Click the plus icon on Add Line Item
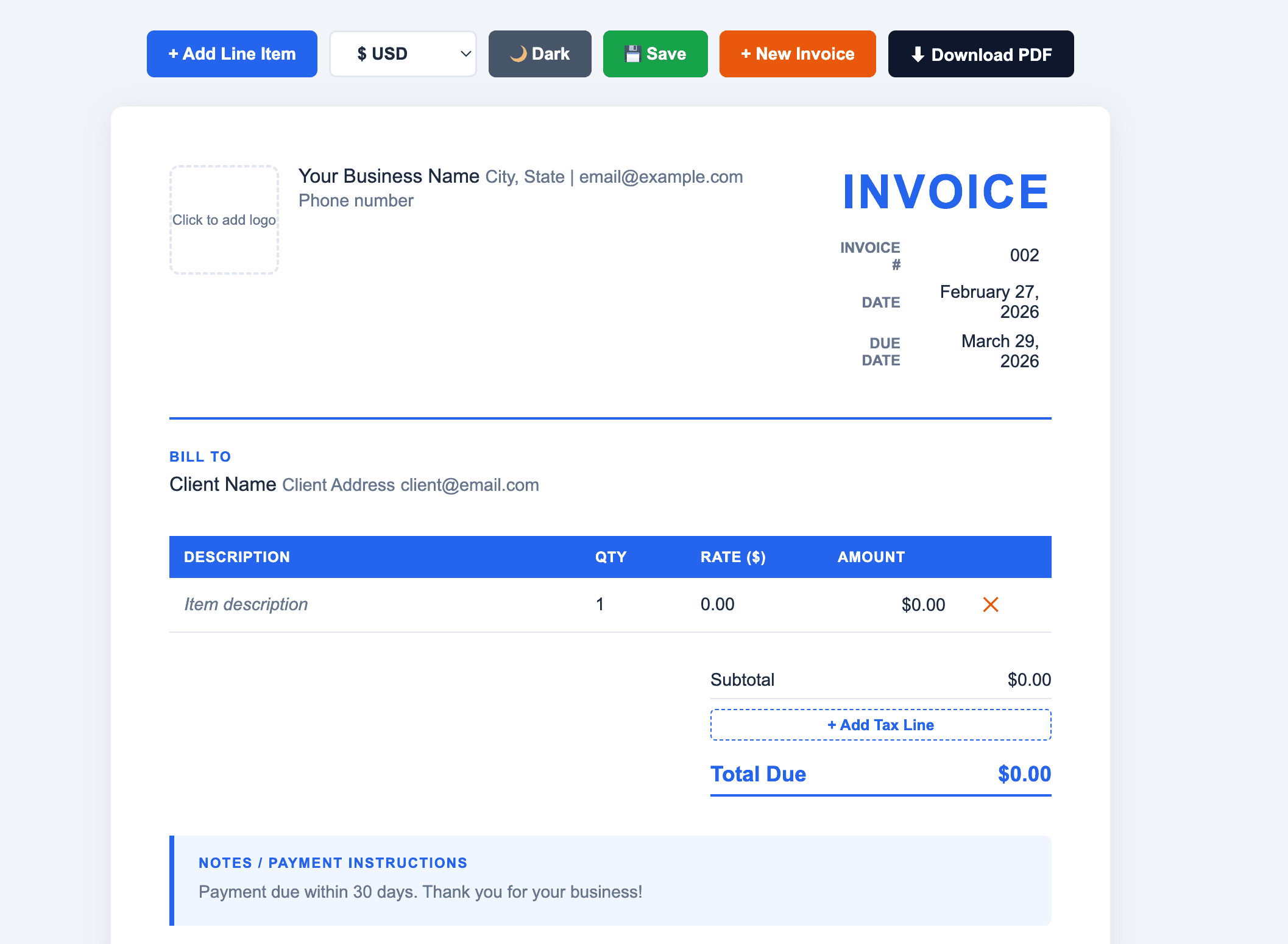 point(173,54)
